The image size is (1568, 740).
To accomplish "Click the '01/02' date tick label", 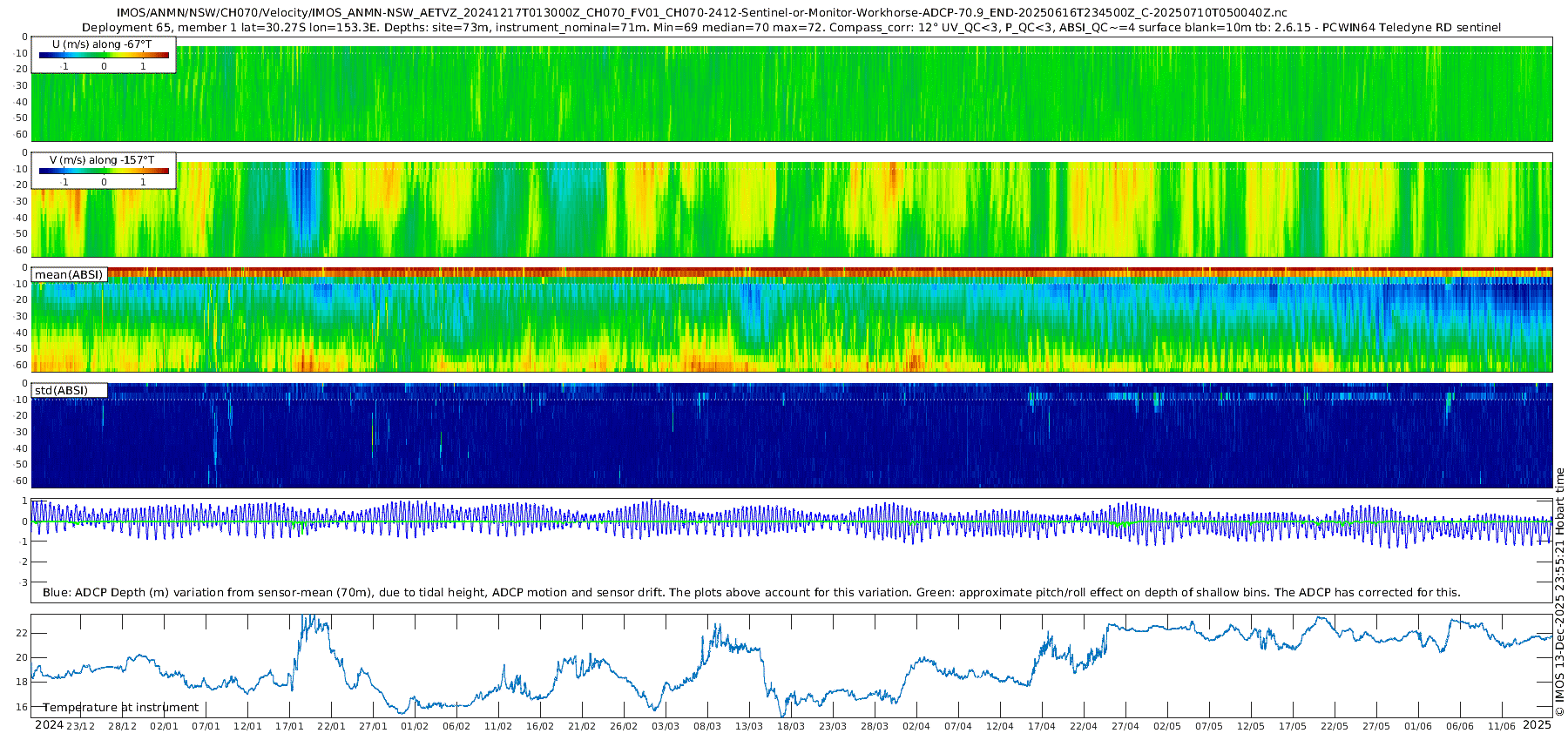I will (x=416, y=726).
